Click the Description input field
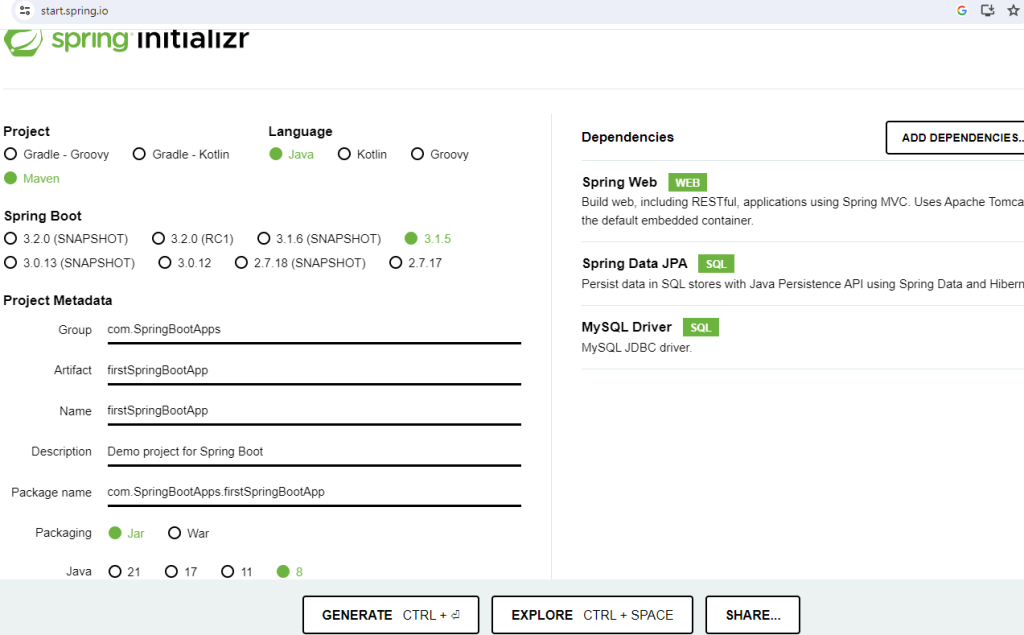Image resolution: width=1024 pixels, height=635 pixels. [314, 452]
